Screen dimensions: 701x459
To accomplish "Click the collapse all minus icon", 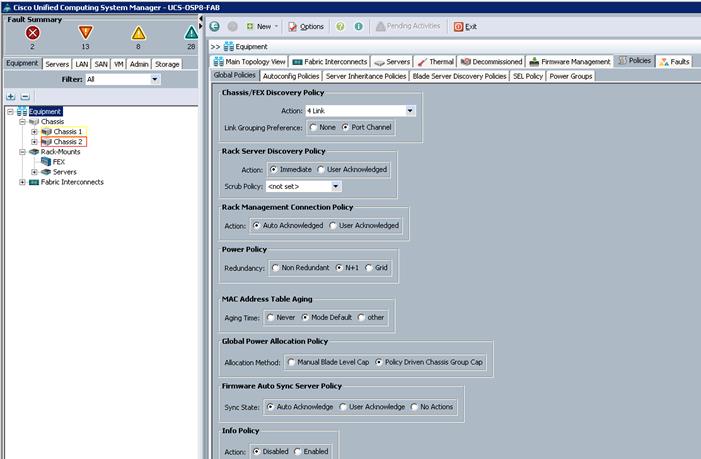I will pos(25,97).
